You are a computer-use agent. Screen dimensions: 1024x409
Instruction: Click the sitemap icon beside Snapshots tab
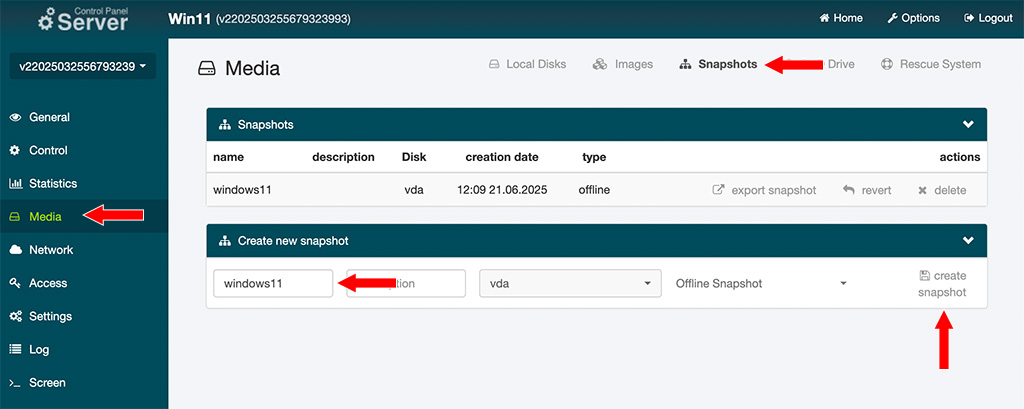click(x=685, y=65)
